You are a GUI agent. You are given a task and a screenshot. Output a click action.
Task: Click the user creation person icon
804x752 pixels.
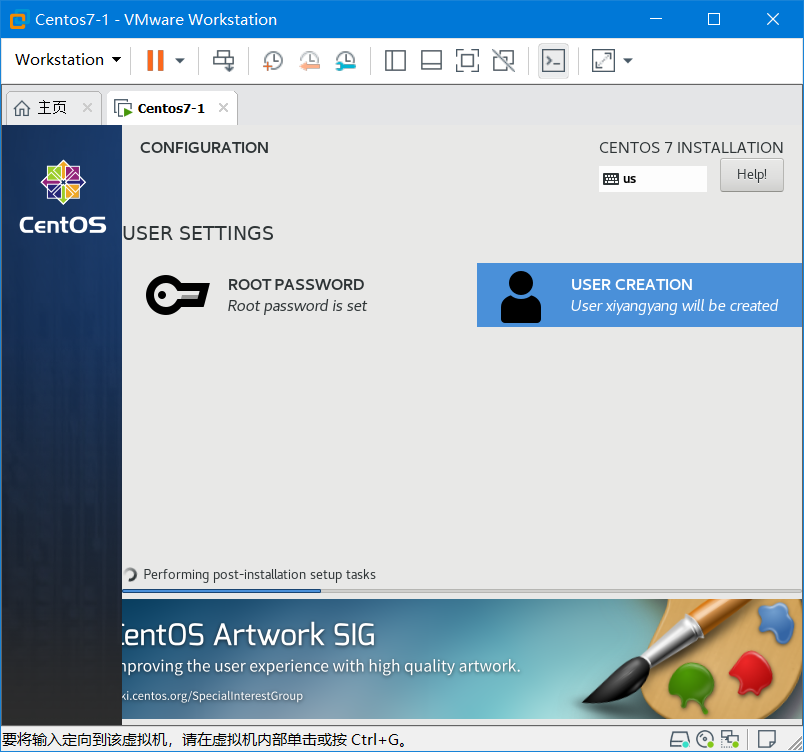[x=520, y=297]
